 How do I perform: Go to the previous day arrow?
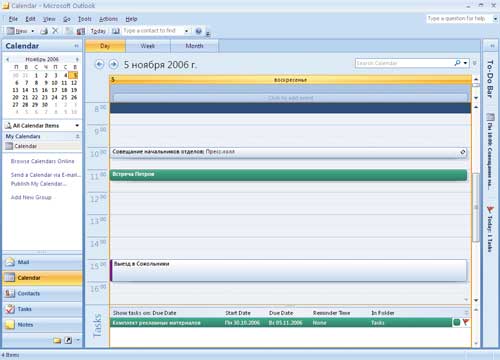(99, 64)
